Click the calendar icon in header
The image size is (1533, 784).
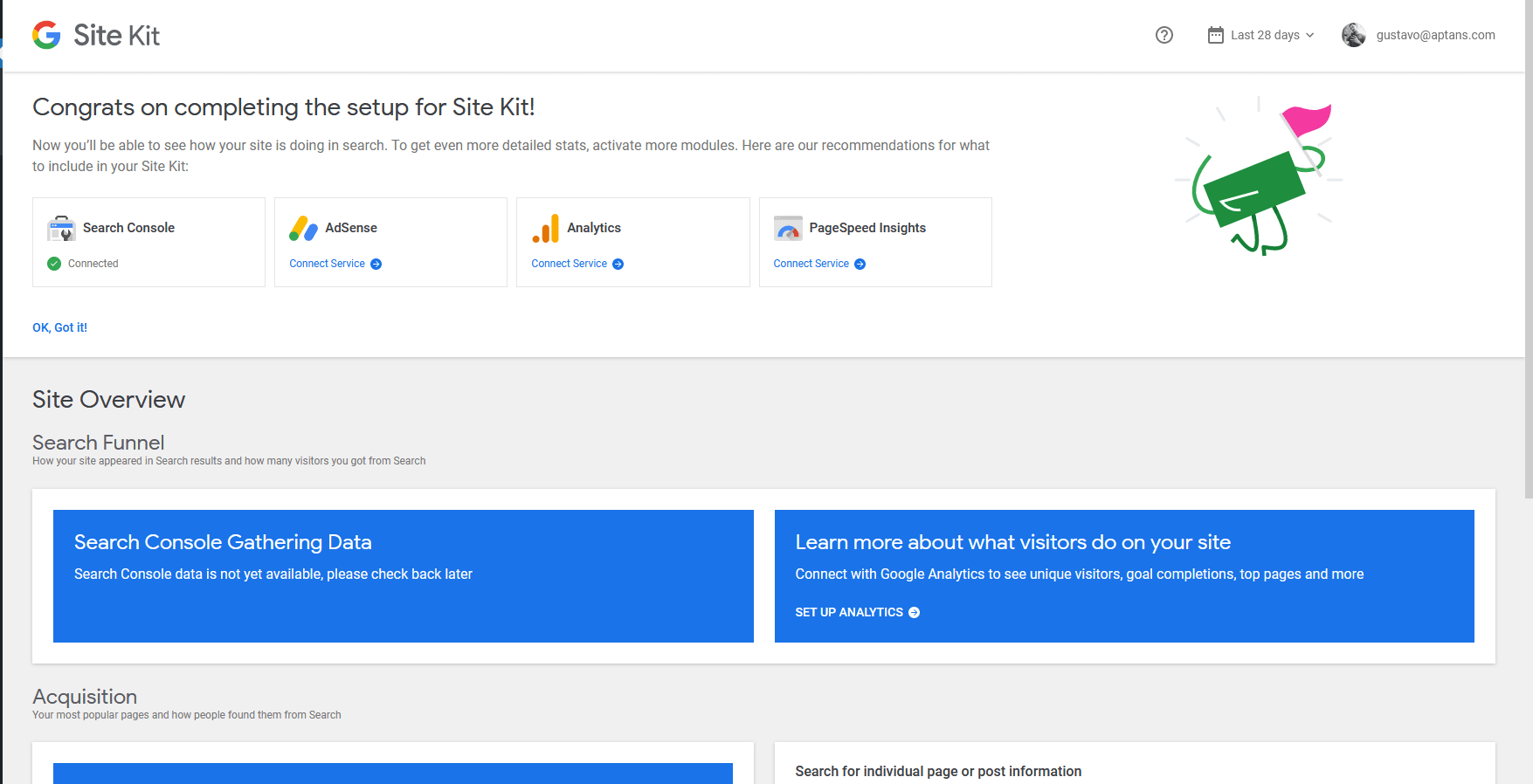1215,35
